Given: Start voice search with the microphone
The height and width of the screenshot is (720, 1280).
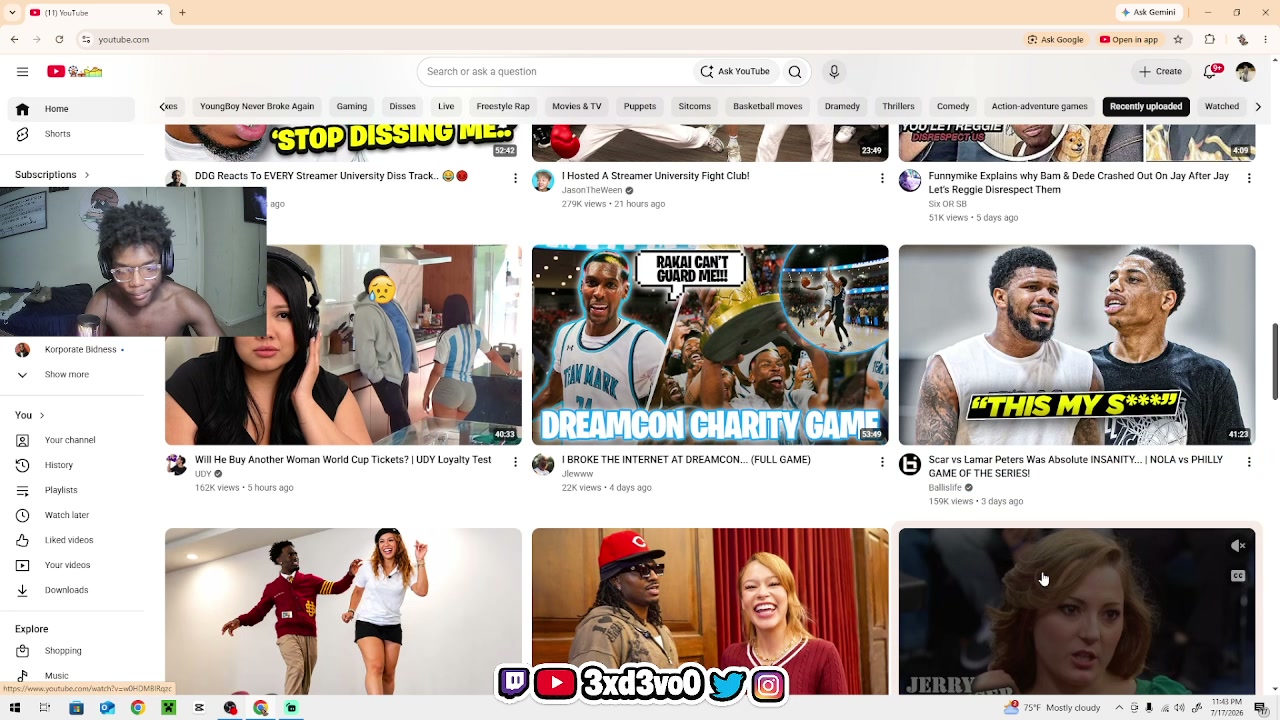Looking at the screenshot, I should [x=834, y=71].
